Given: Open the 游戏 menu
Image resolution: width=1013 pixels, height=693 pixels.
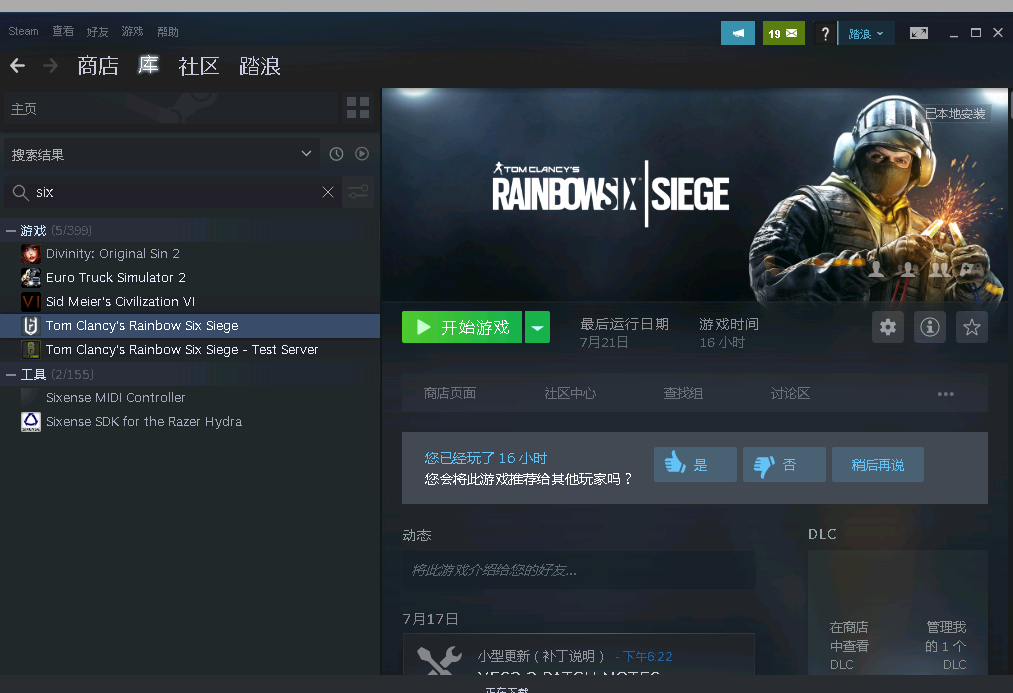Looking at the screenshot, I should pyautogui.click(x=132, y=31).
